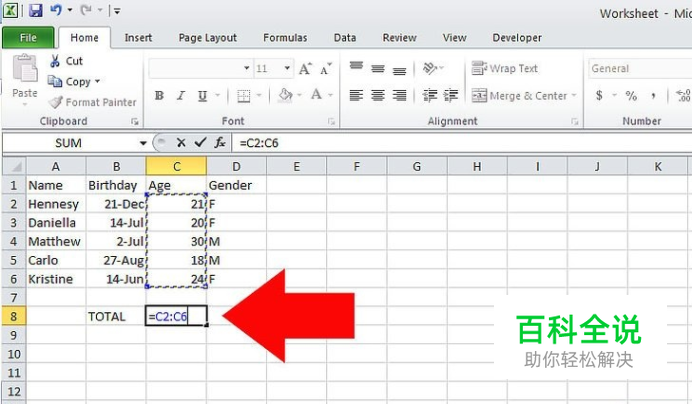Open the Name Box dropdown arrow
Viewport: 692px width, 404px height.
click(x=143, y=143)
